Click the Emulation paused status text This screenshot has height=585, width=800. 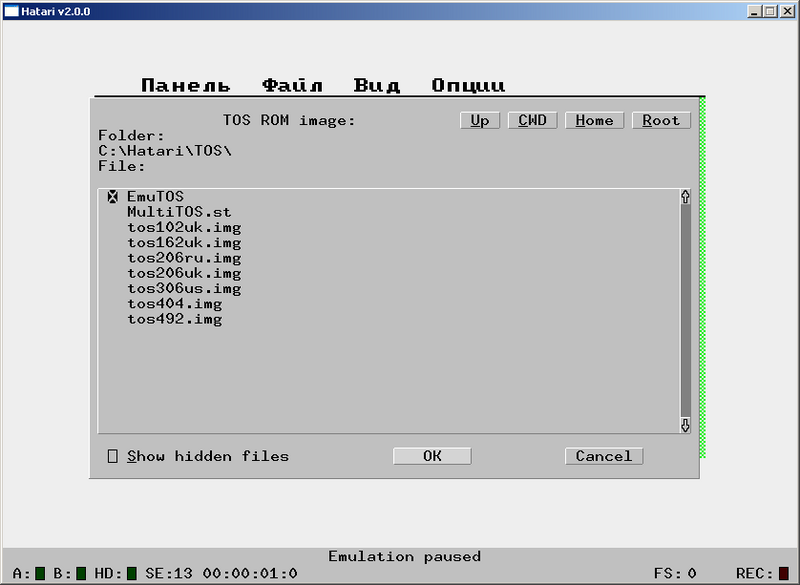405,556
